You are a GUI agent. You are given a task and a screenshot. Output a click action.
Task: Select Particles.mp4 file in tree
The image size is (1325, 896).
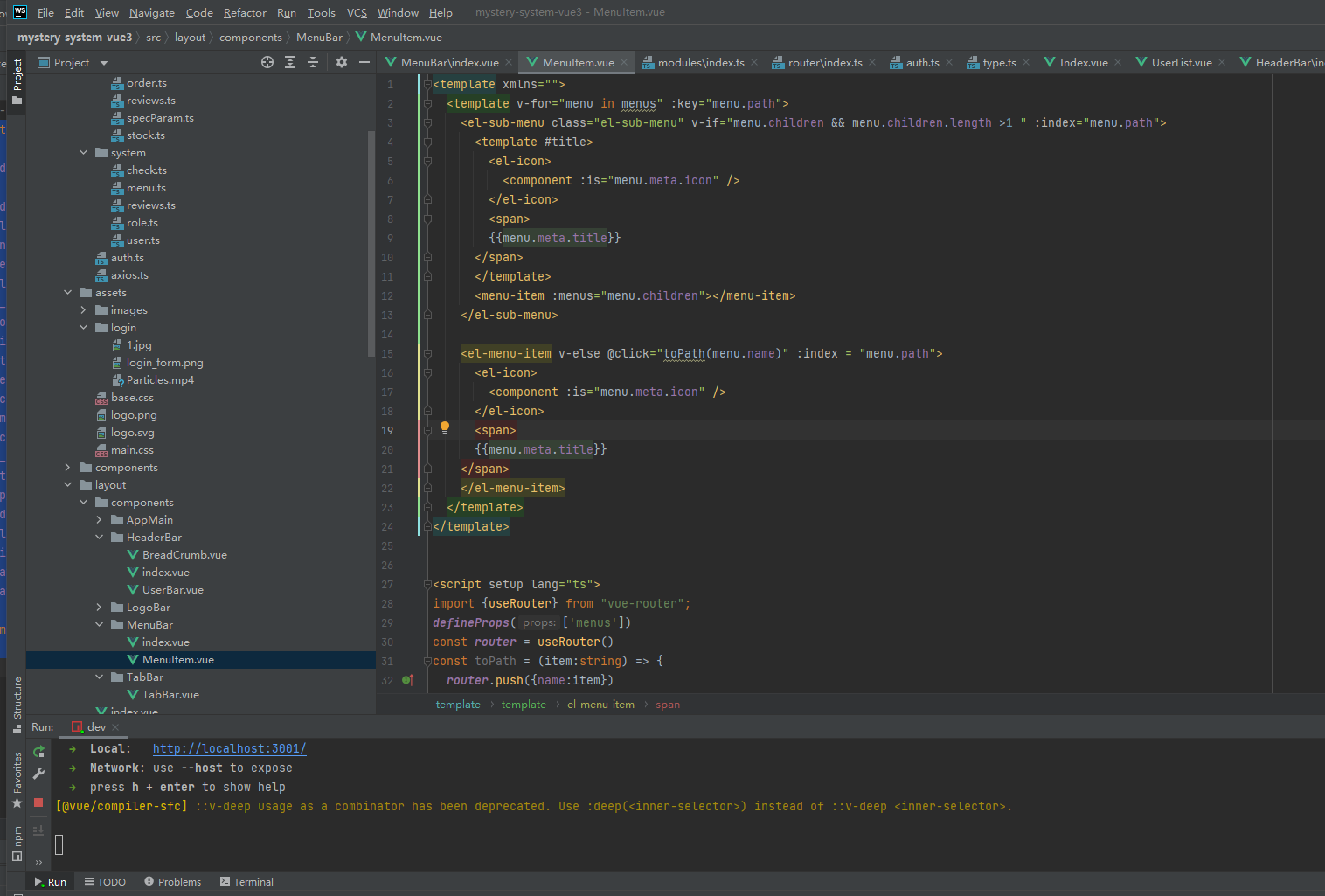(x=160, y=379)
